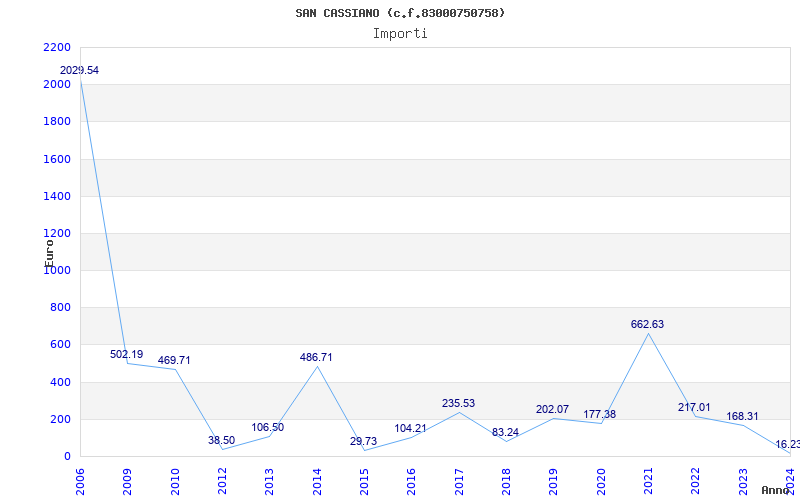Select the 2017 x-axis label
This screenshot has height=500, width=800.
coord(459,481)
